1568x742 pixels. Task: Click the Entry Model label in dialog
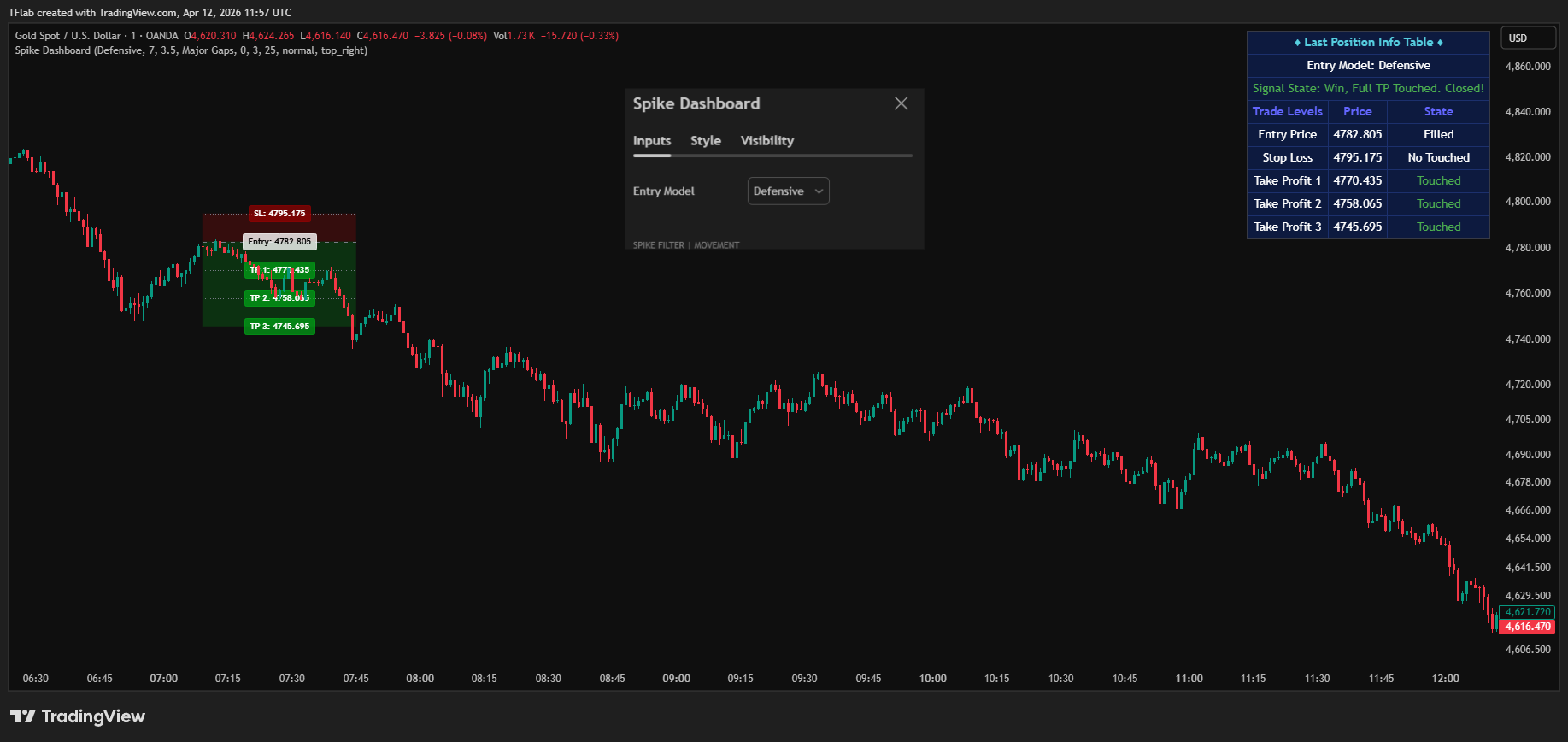(x=664, y=191)
